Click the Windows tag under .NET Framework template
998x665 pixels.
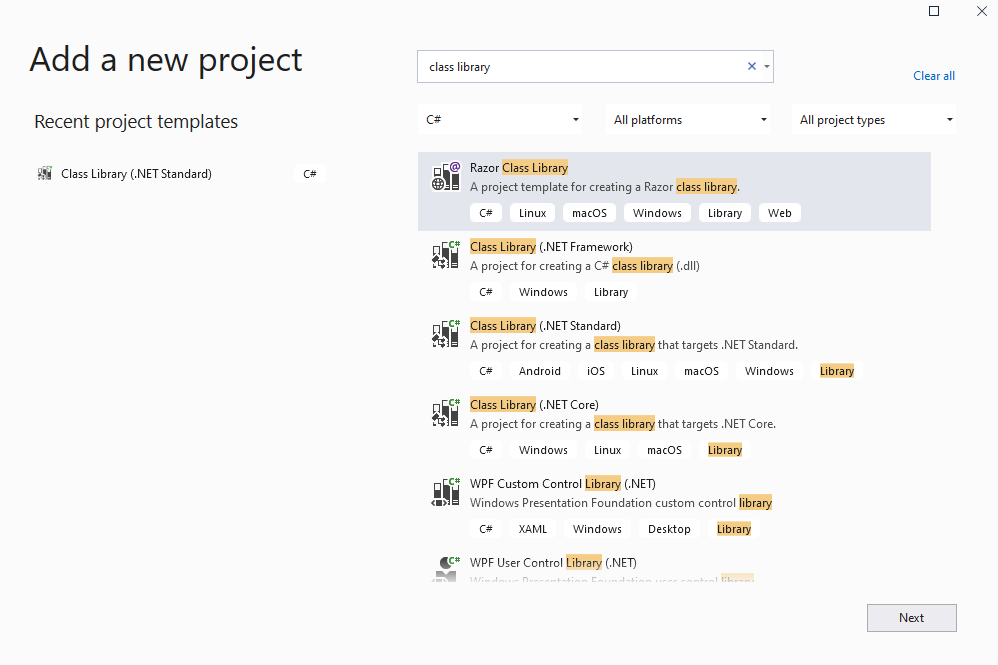pos(543,292)
